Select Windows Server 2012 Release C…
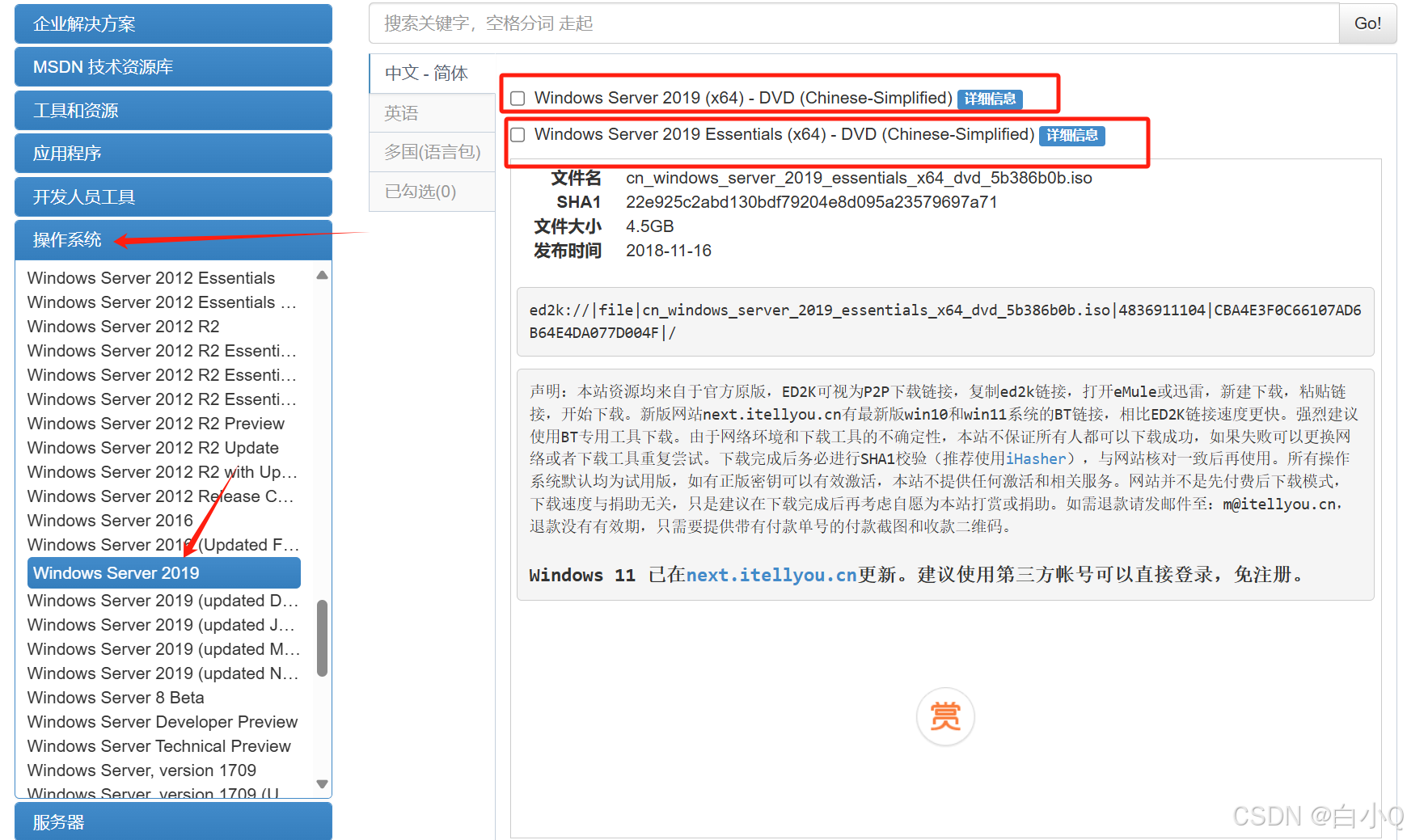Screen dimensions: 1407x840 tap(160, 496)
